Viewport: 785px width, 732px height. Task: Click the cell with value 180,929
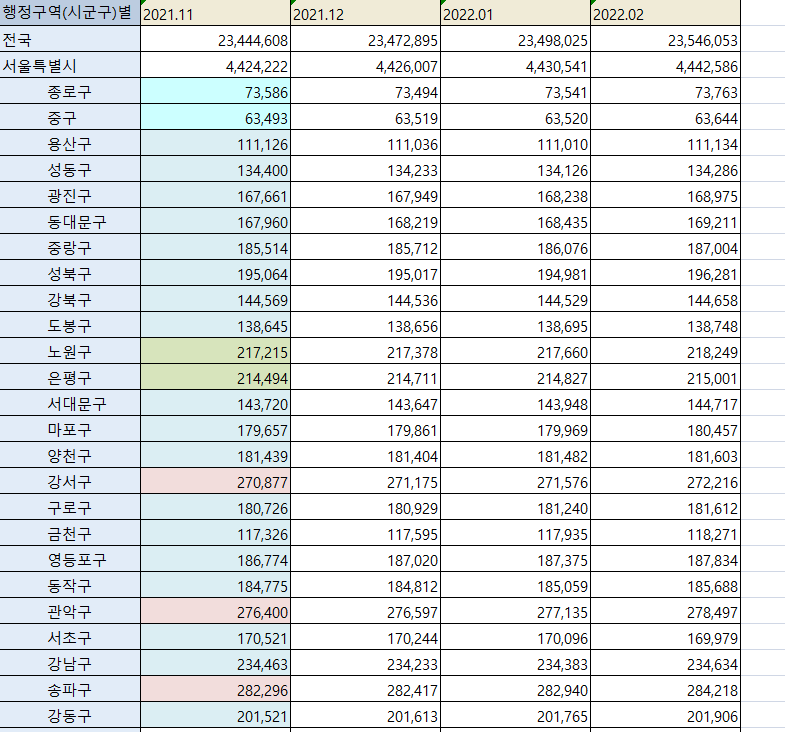365,507
